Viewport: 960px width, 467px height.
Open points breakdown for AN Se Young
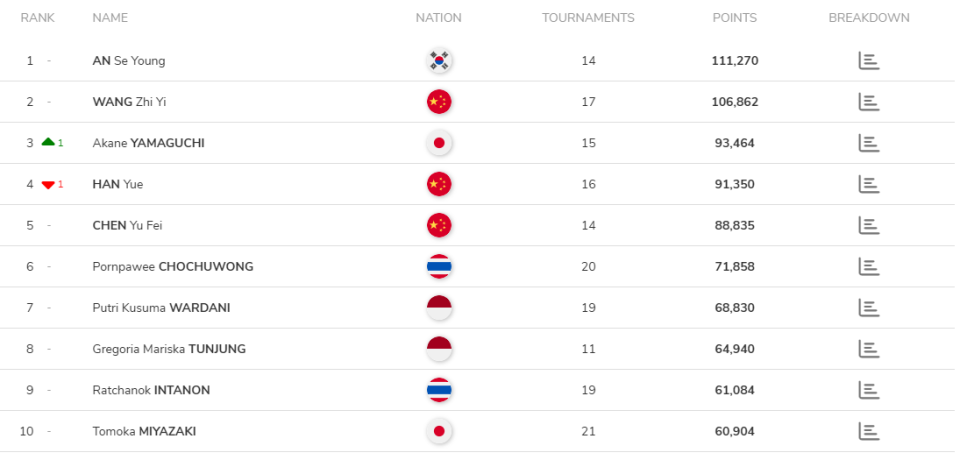[868, 61]
